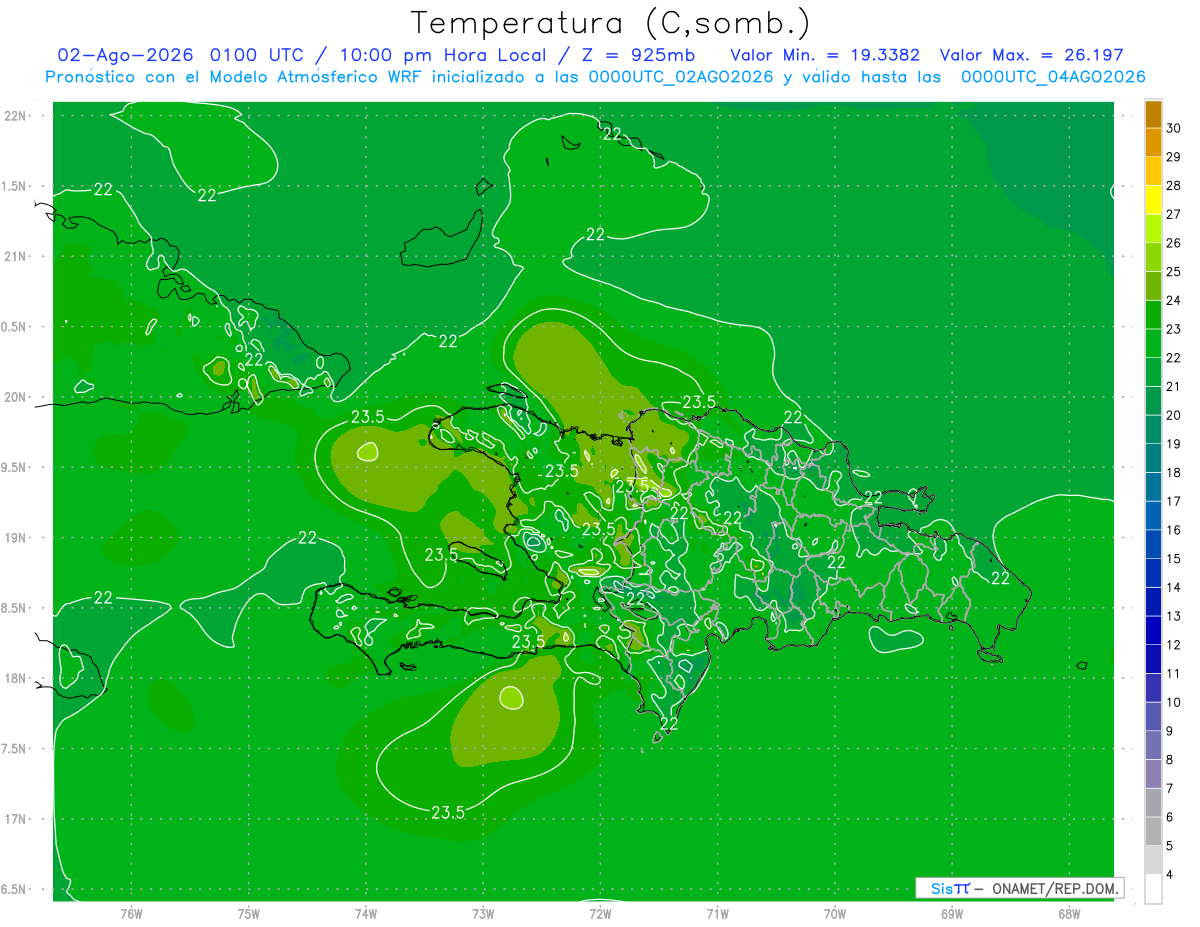The width and height of the screenshot is (1200, 927).
Task: Click blue legend swatch between 16 and 17
Action: 1153,516
